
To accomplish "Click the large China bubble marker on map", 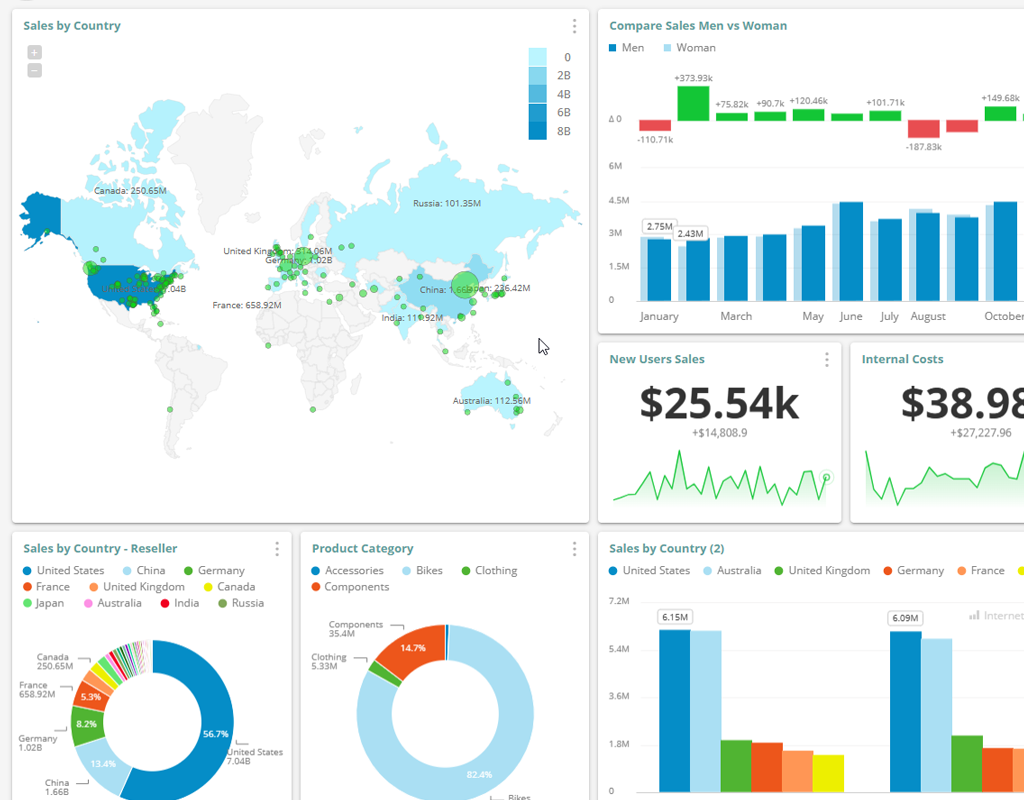I will click(x=465, y=286).
